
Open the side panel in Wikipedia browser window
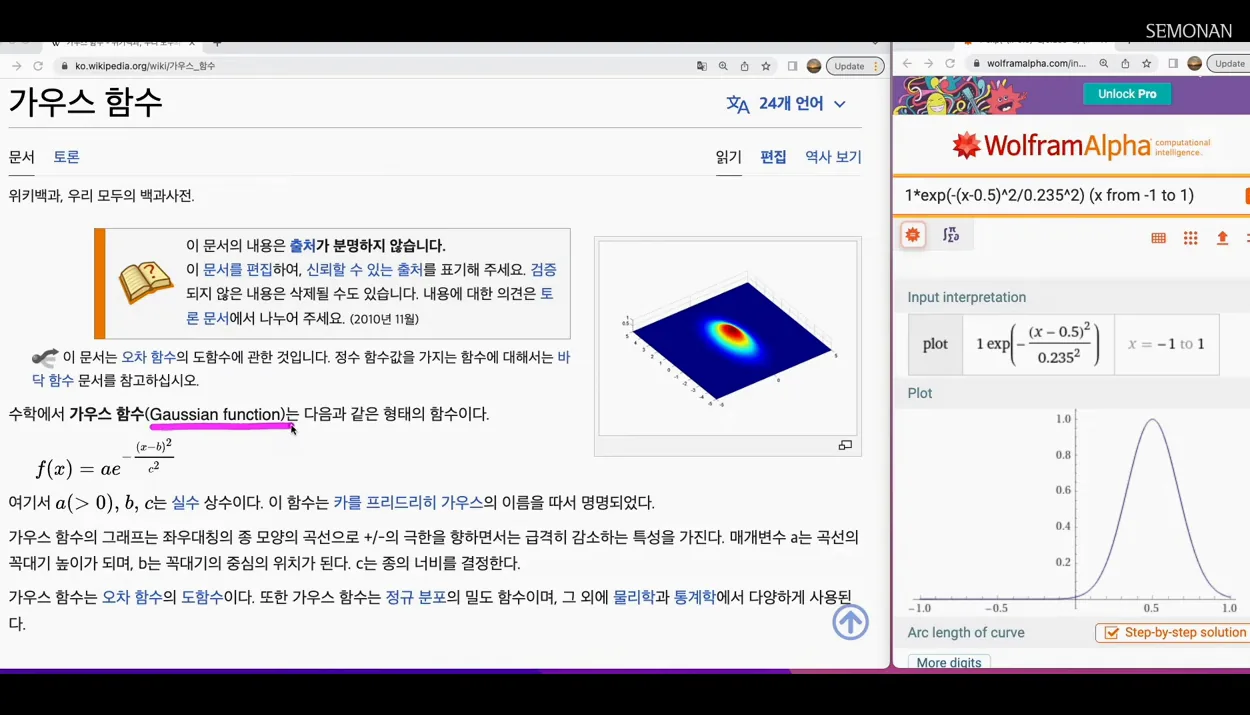click(792, 66)
